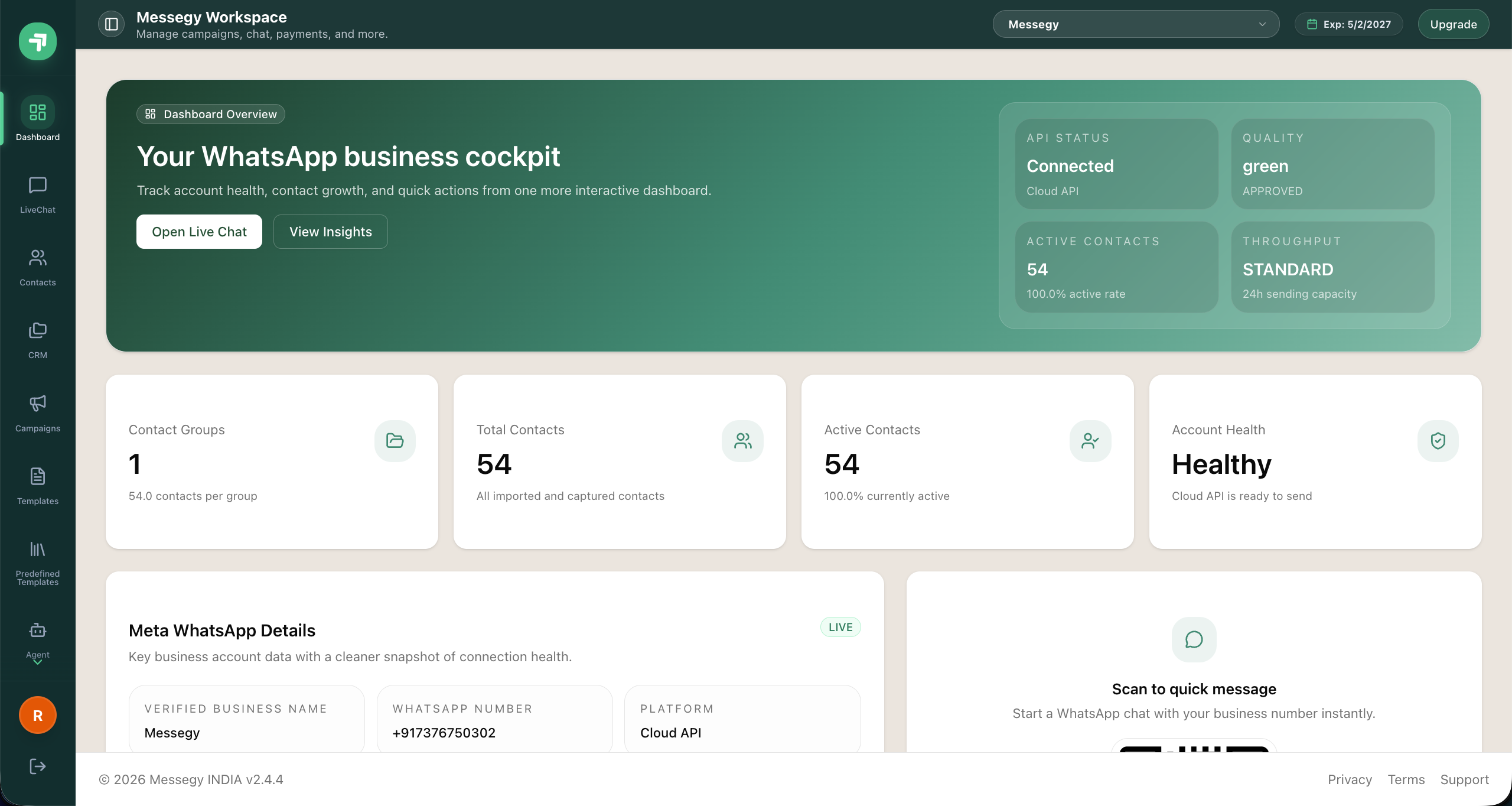Click the people icon on Total Contacts card
The height and width of the screenshot is (806, 1512).
(x=743, y=441)
